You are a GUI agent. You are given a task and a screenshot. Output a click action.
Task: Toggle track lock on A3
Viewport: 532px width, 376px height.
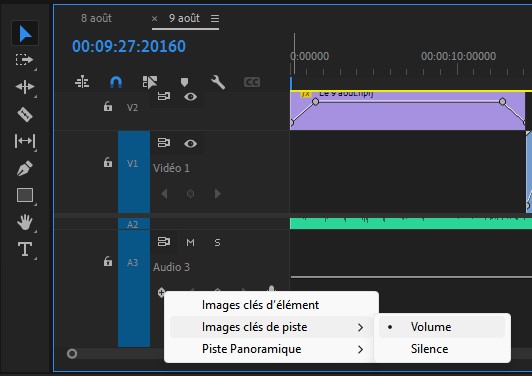pos(108,261)
